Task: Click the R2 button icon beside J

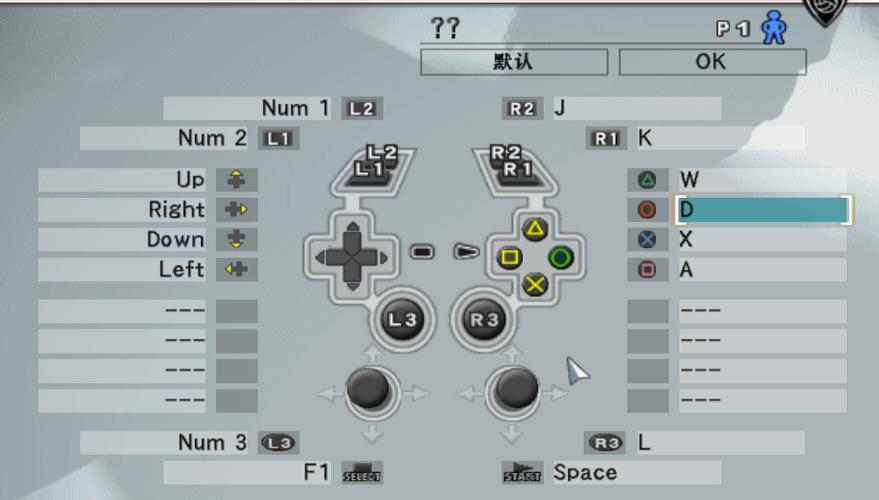Action: point(522,108)
